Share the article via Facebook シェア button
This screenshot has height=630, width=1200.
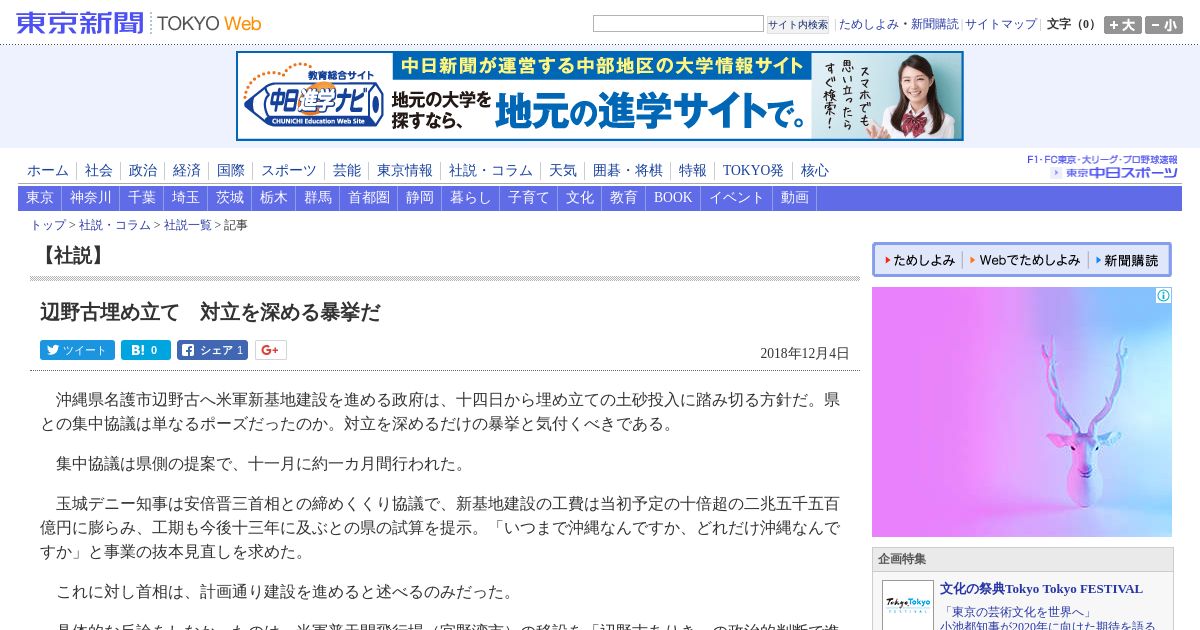[x=212, y=350]
